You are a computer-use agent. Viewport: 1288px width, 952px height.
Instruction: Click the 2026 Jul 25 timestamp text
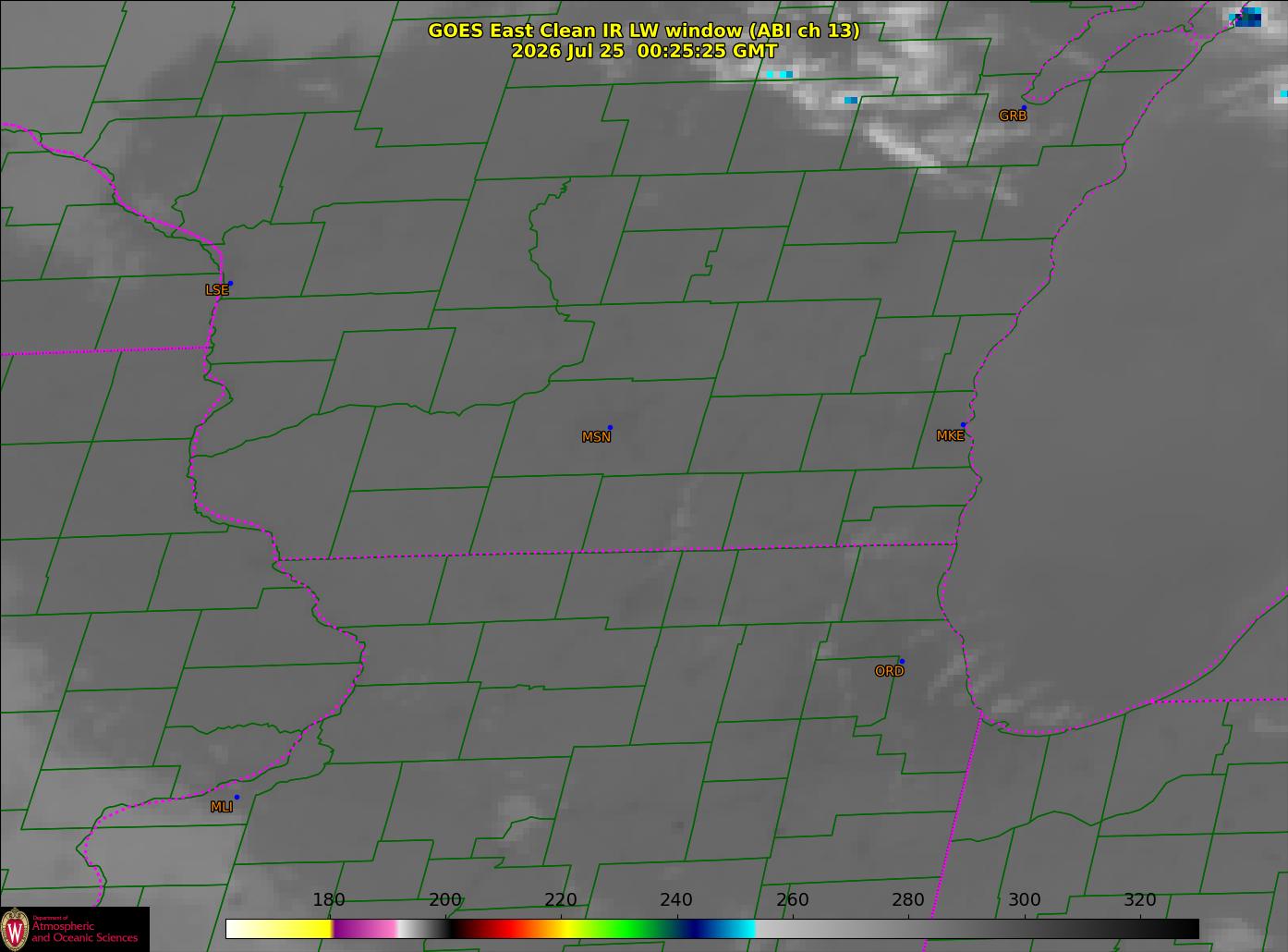[x=644, y=51]
